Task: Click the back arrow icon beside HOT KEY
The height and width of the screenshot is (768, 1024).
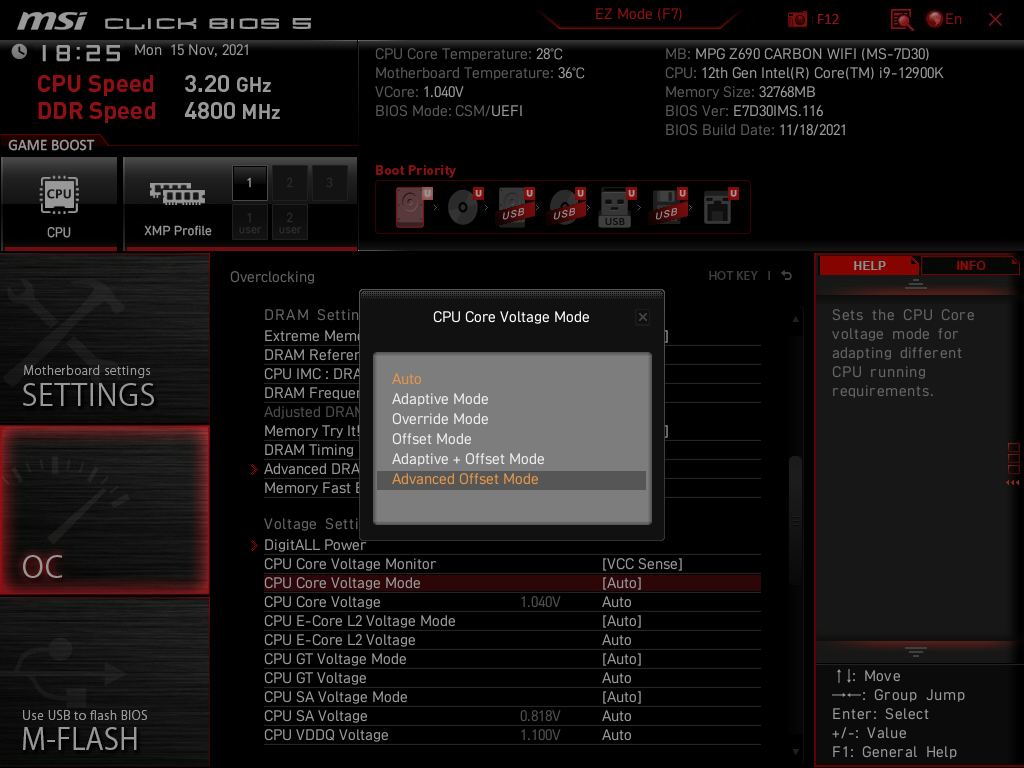Action: (786, 276)
